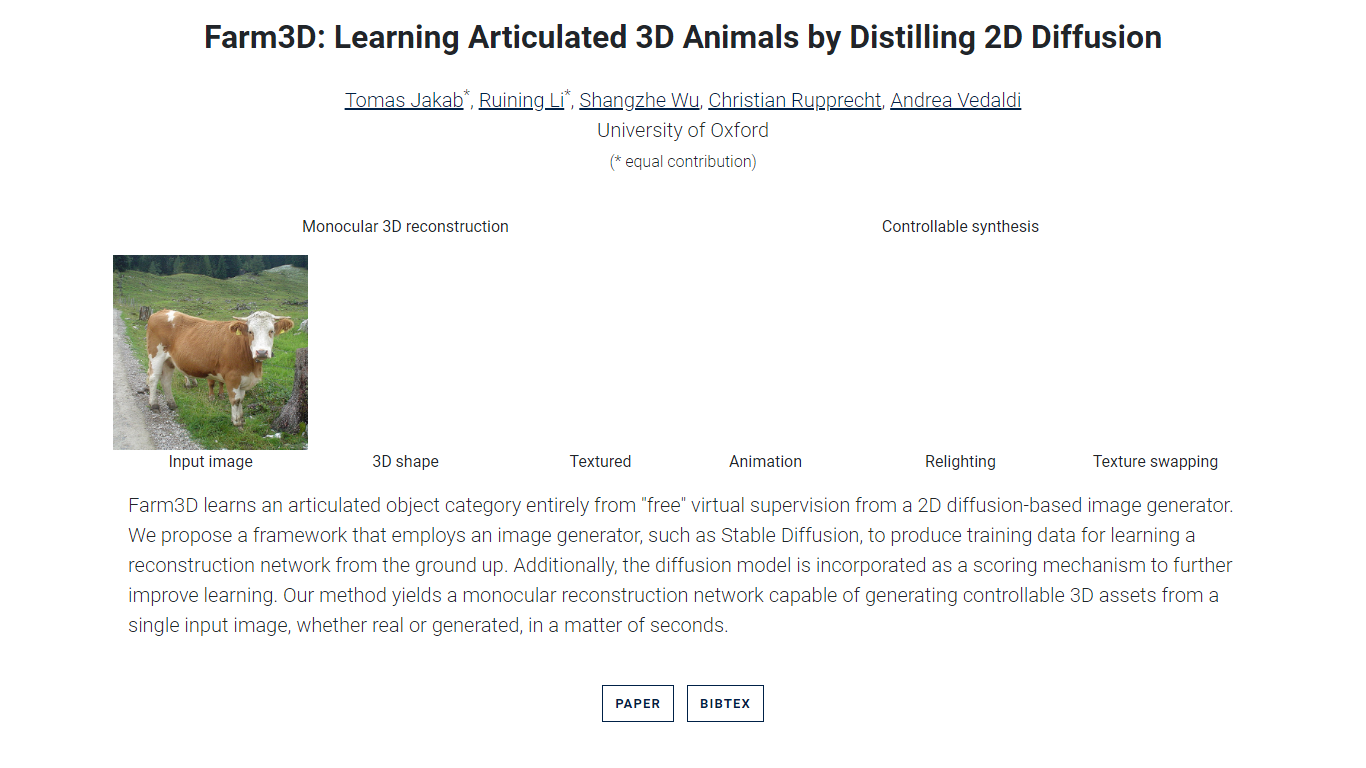Click the Input image caption
Viewport: 1366px width, 768px height.
pos(210,462)
